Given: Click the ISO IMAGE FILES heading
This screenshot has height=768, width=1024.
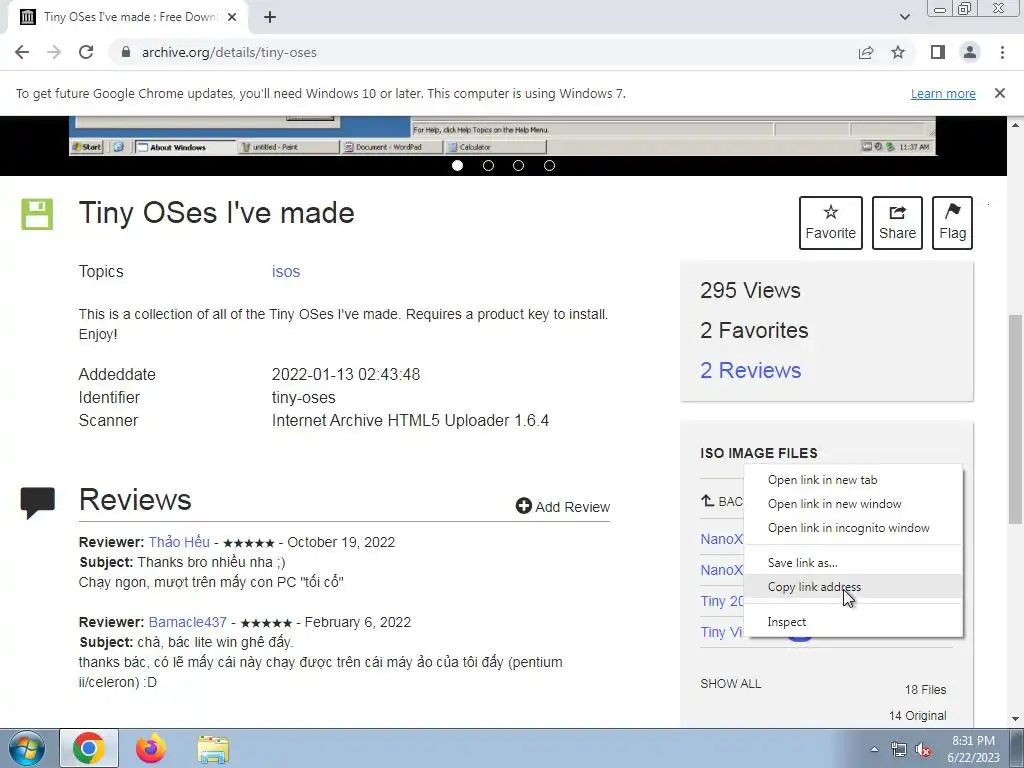Looking at the screenshot, I should pyautogui.click(x=759, y=453).
